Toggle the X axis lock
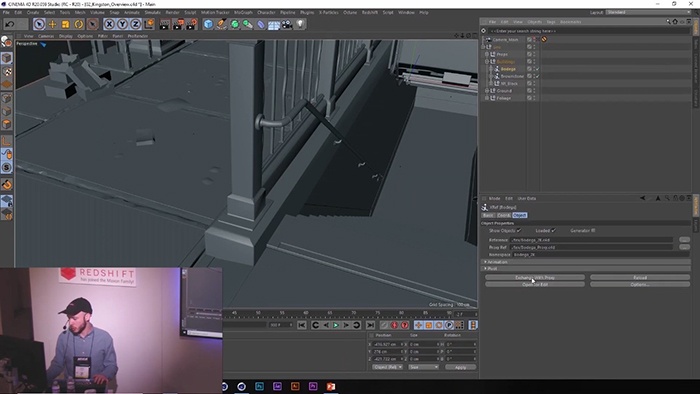 click(109, 24)
